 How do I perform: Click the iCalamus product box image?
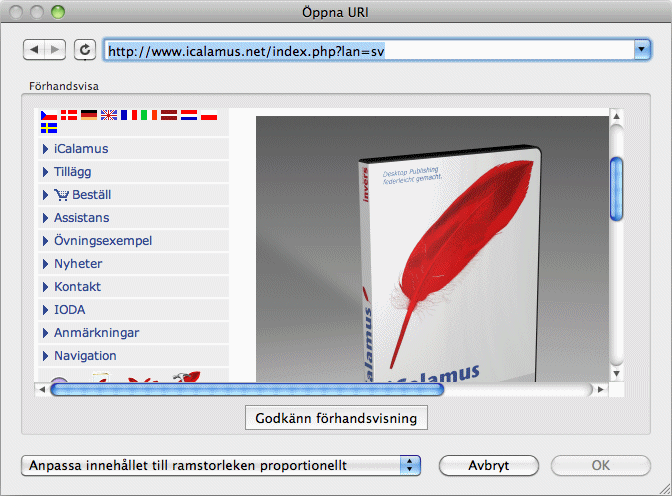tap(432, 249)
